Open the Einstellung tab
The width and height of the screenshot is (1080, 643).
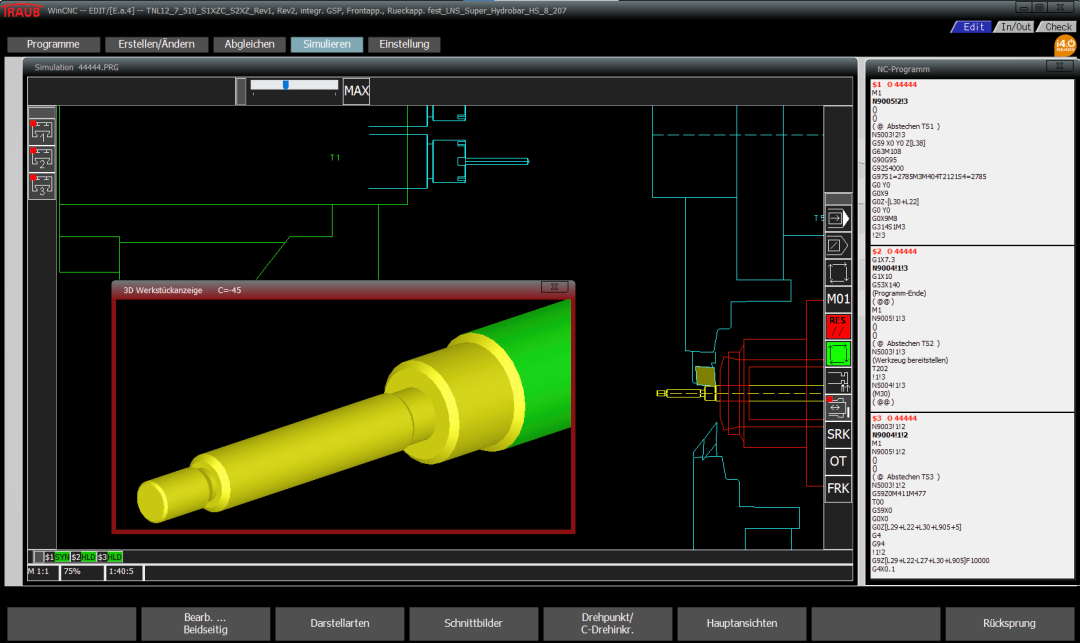[404, 44]
